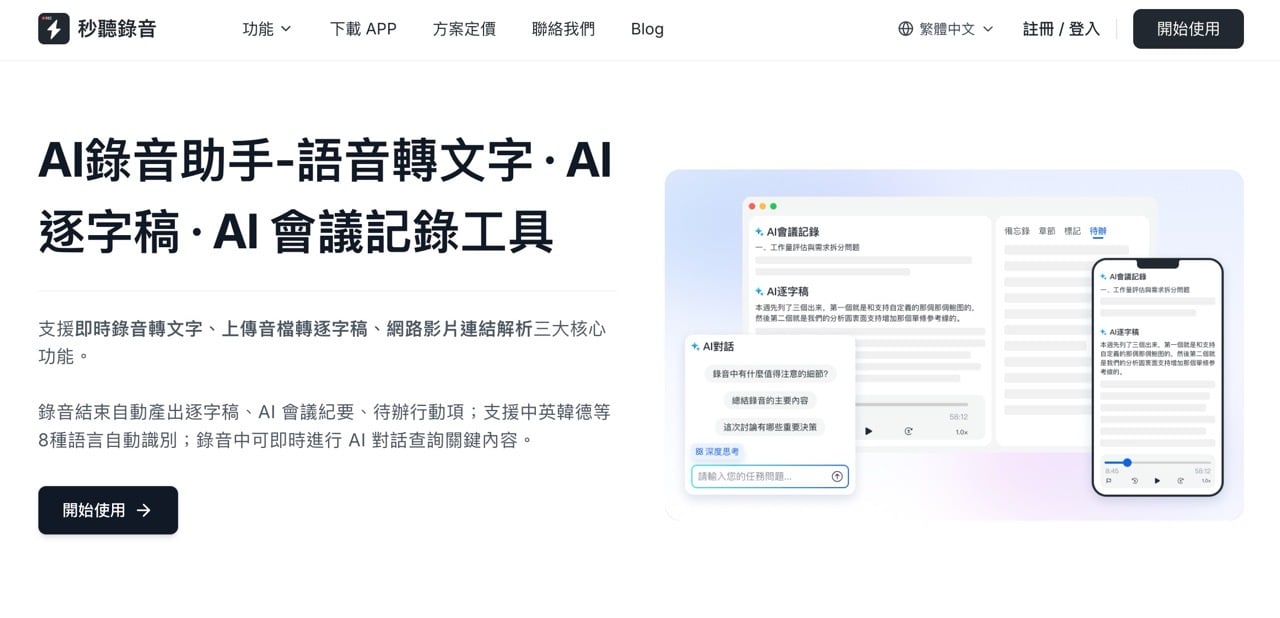Image resolution: width=1280 pixels, height=618 pixels.
Task: Click the bookmark icon on the phone player
Action: (x=1107, y=480)
